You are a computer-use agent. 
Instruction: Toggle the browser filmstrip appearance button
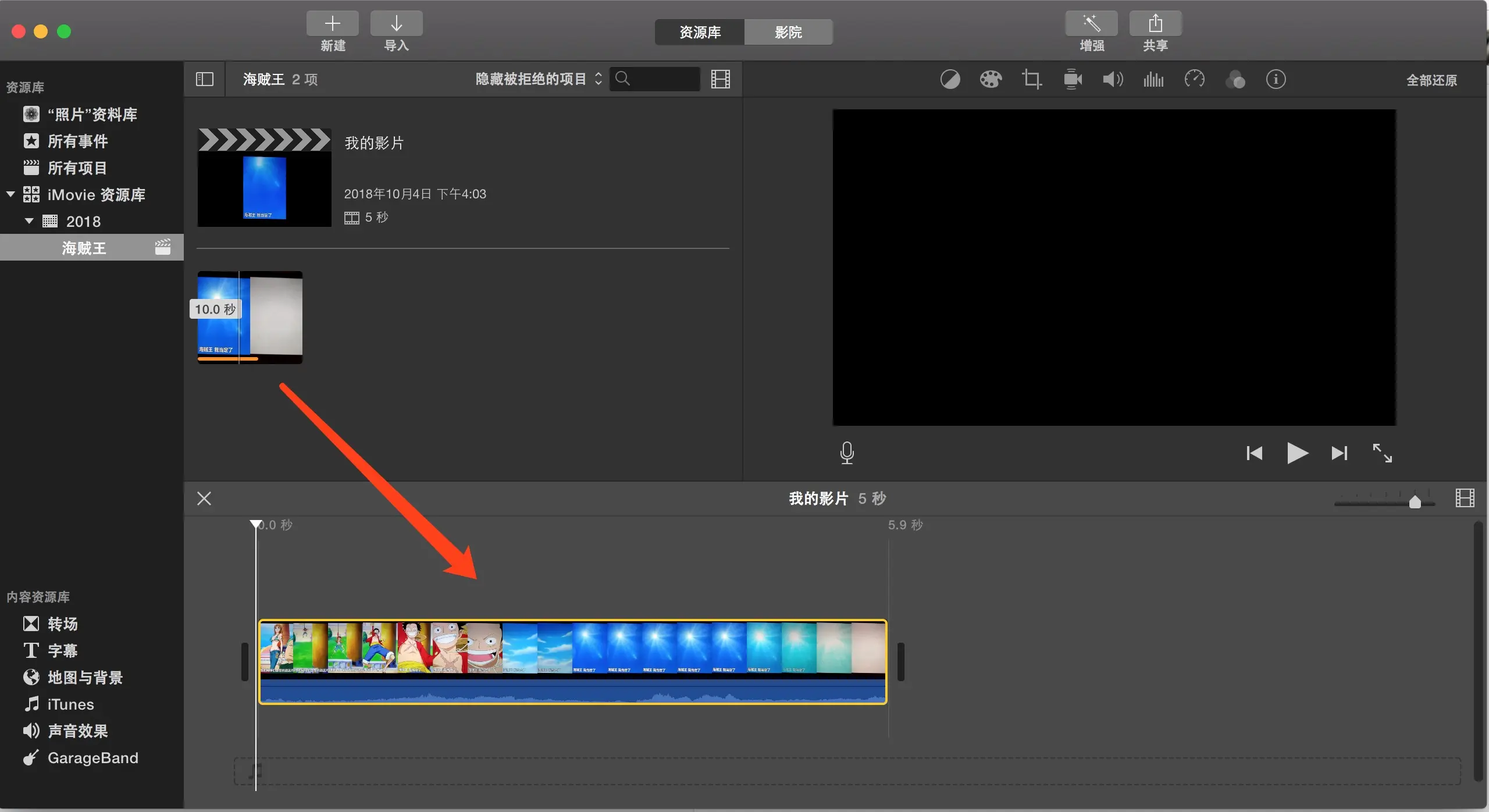(x=720, y=79)
